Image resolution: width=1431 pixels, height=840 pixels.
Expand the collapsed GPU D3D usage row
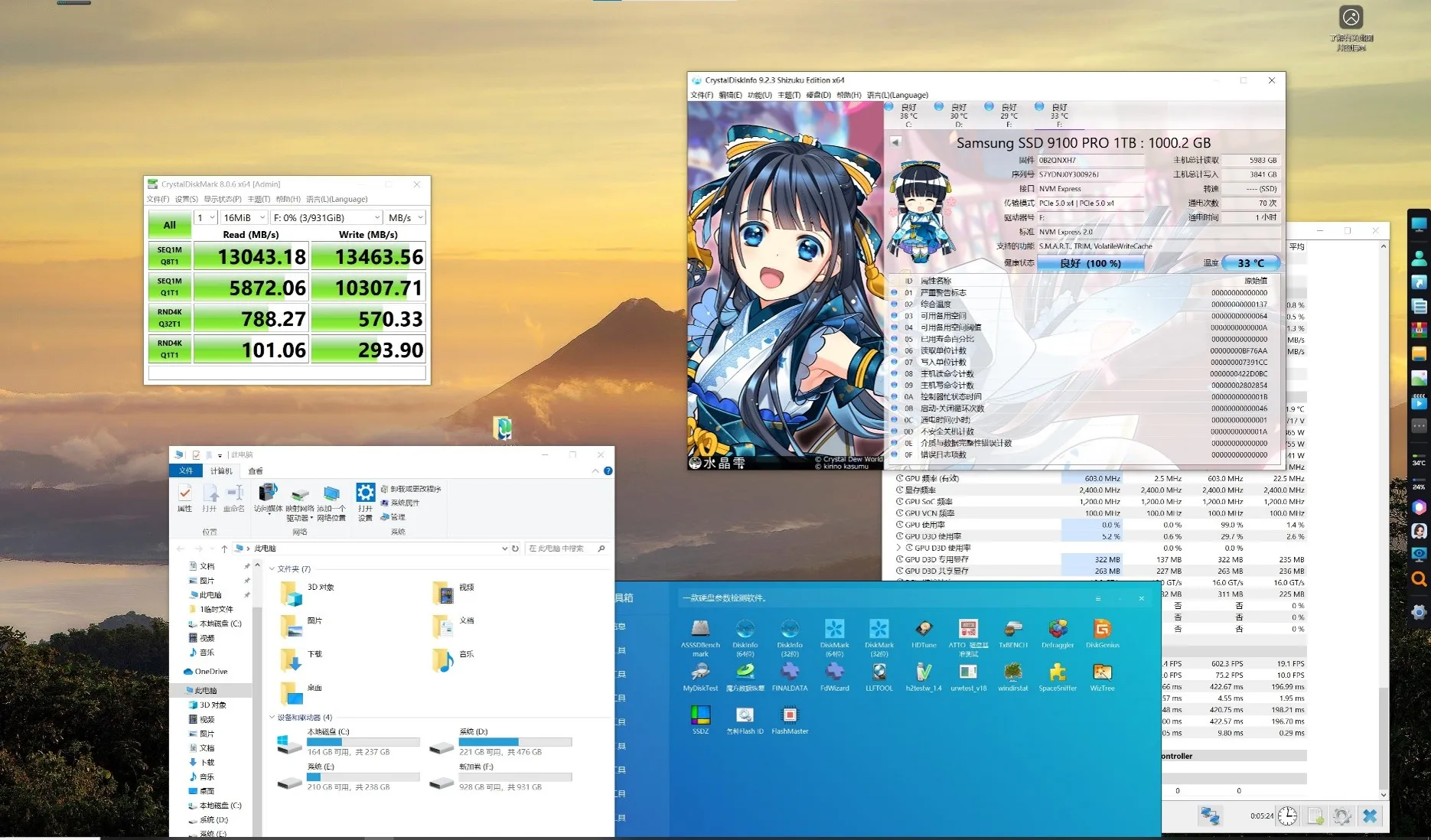point(899,548)
